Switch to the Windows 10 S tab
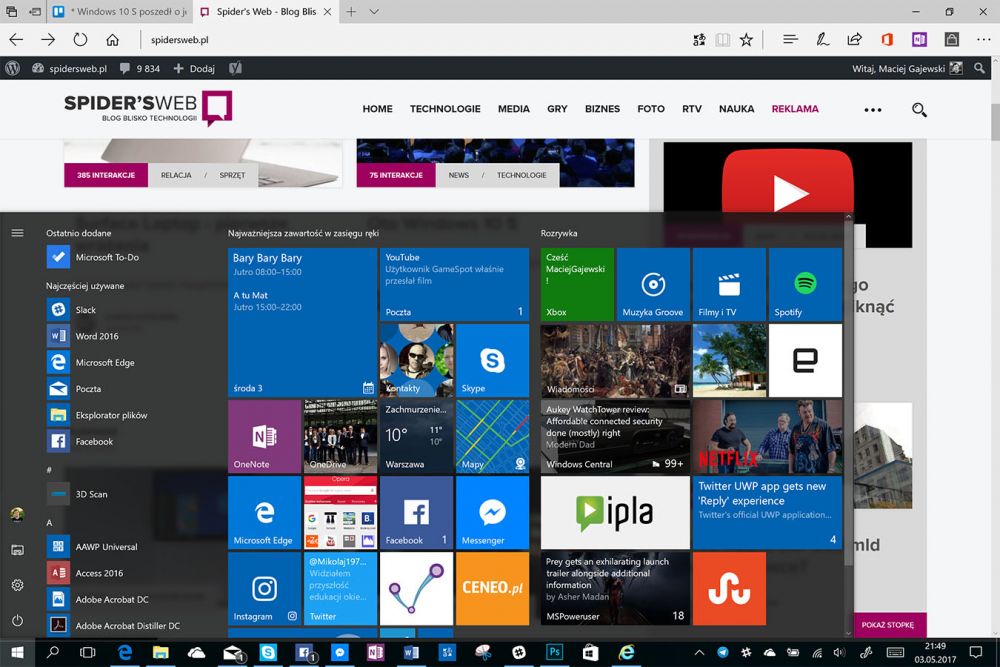This screenshot has width=1000, height=667. 120,11
